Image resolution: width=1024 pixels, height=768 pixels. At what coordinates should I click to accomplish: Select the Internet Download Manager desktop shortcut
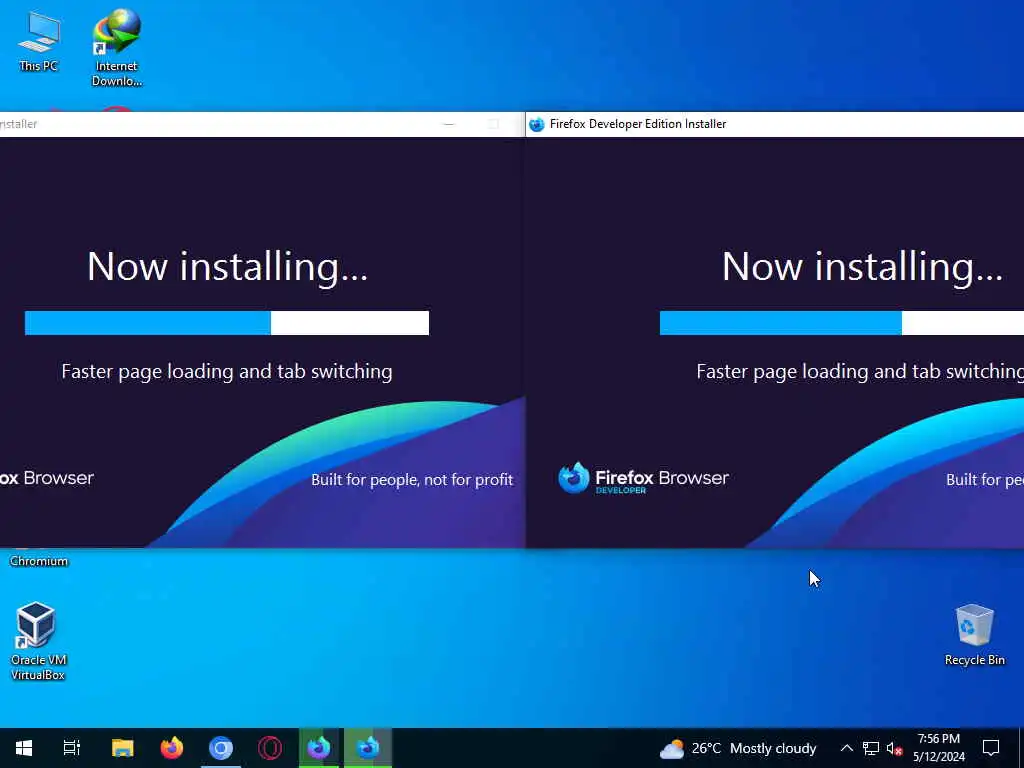116,47
